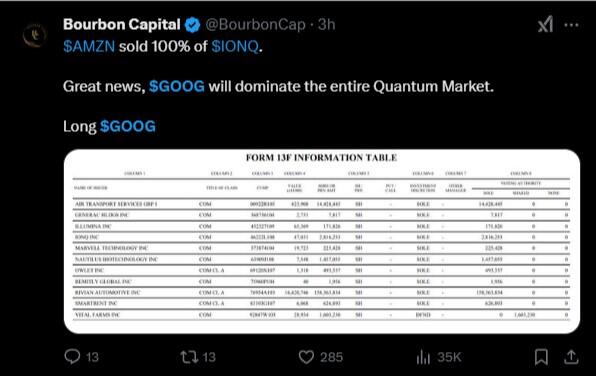Viewport: 596px width, 376px height.
Task: Click the reply speech bubble icon
Action: [x=72, y=357]
